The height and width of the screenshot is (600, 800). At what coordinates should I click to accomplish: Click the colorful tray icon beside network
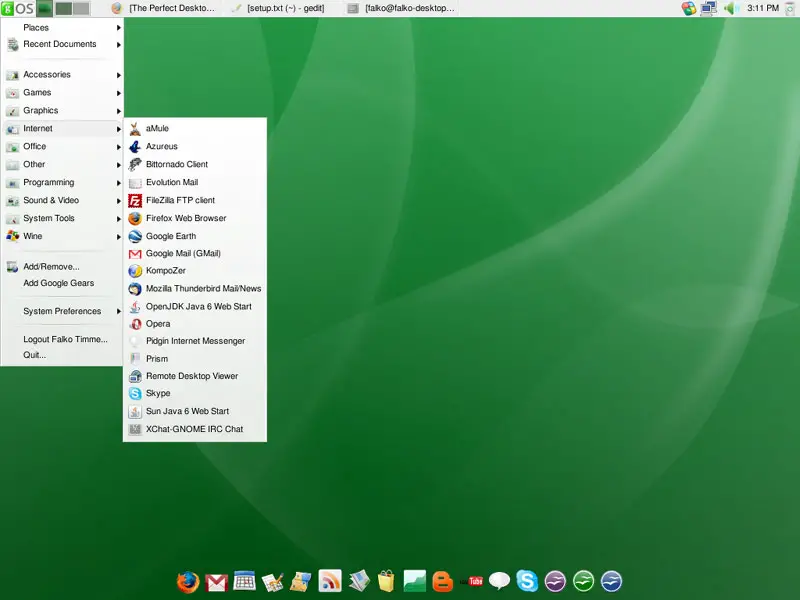point(689,8)
